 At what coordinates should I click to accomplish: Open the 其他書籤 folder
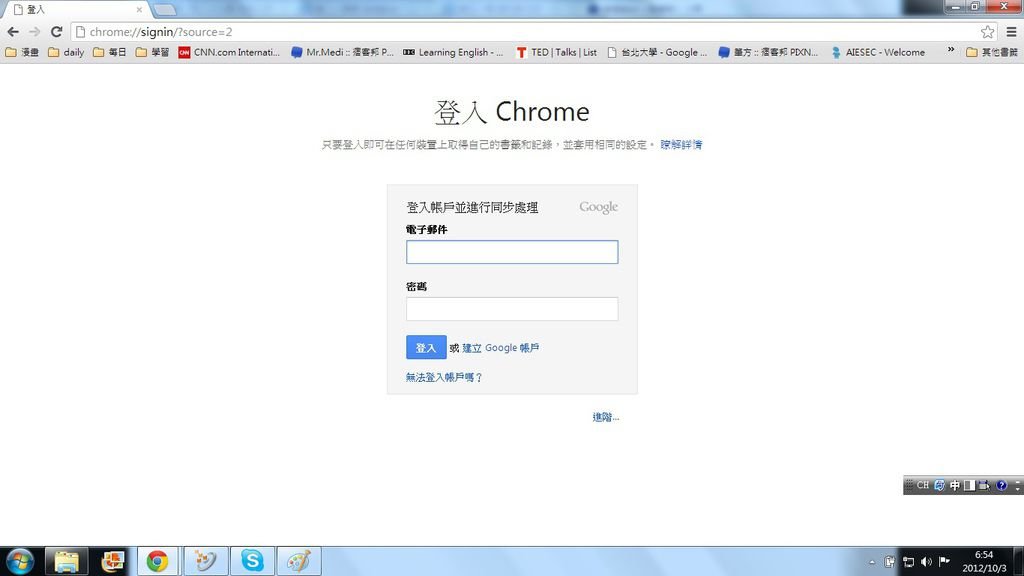pos(992,52)
